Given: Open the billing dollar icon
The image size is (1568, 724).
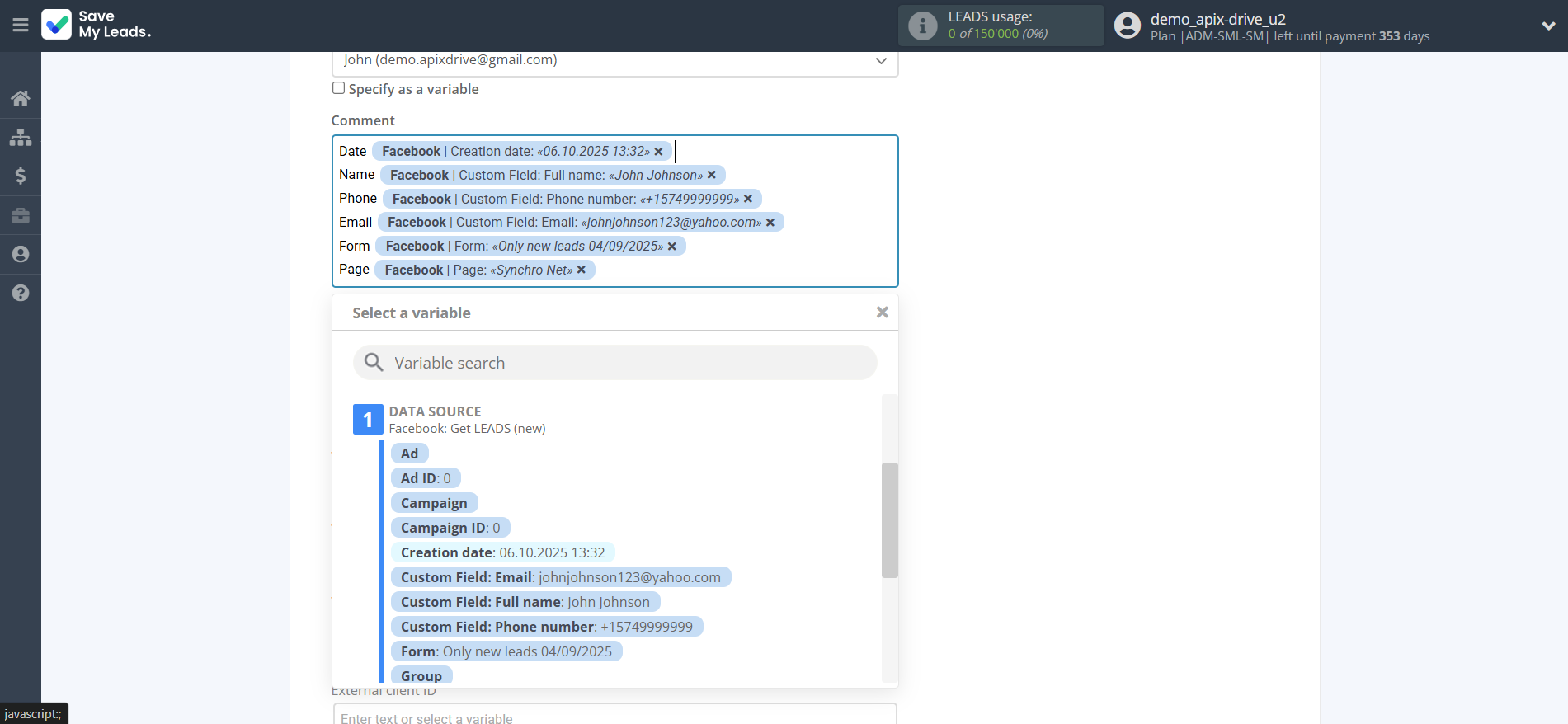Looking at the screenshot, I should point(21,176).
